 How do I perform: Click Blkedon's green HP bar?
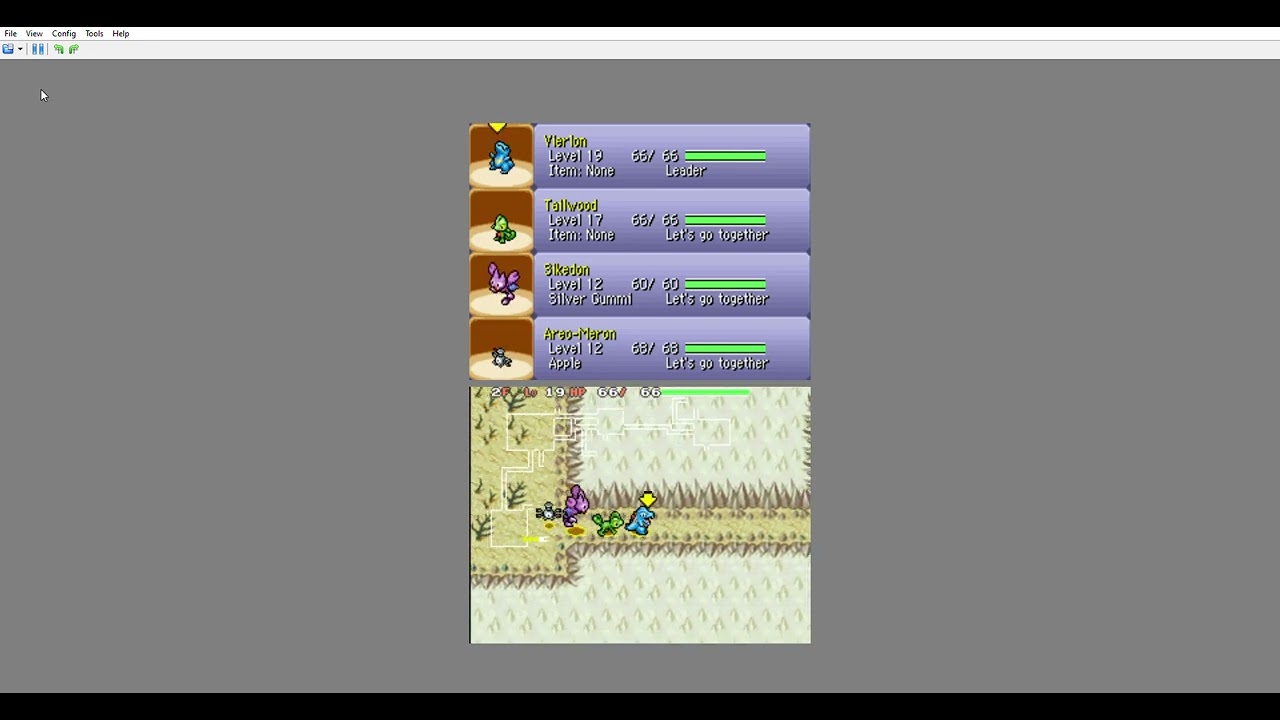pos(725,284)
